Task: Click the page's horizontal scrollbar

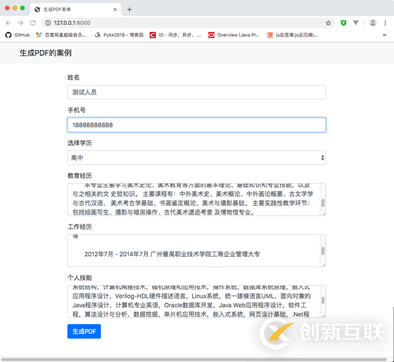Action: (x=194, y=360)
